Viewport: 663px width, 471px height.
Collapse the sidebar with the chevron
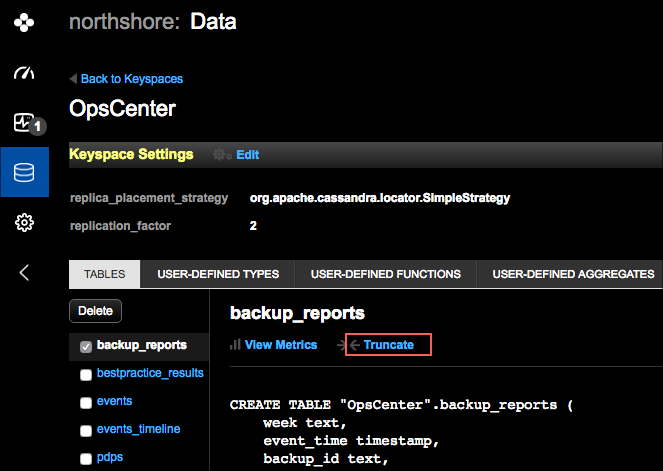24,271
